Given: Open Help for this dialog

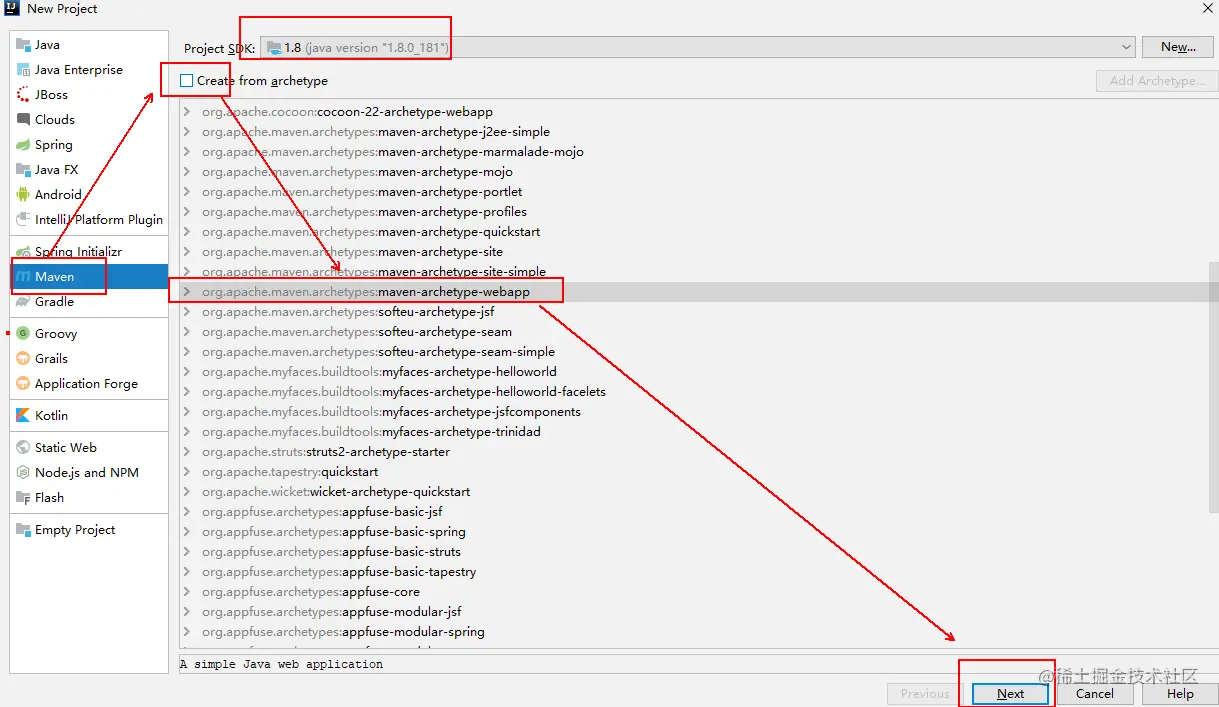Looking at the screenshot, I should click(1180, 694).
